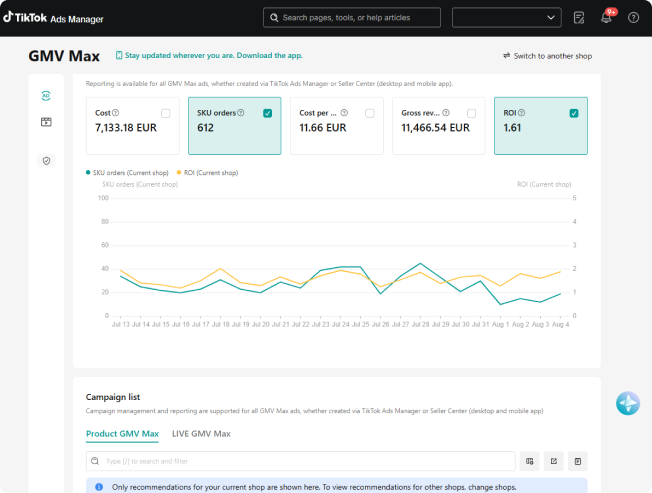Click the blue info icon in recommendations banner
Image resolution: width=652 pixels, height=493 pixels.
click(x=99, y=487)
